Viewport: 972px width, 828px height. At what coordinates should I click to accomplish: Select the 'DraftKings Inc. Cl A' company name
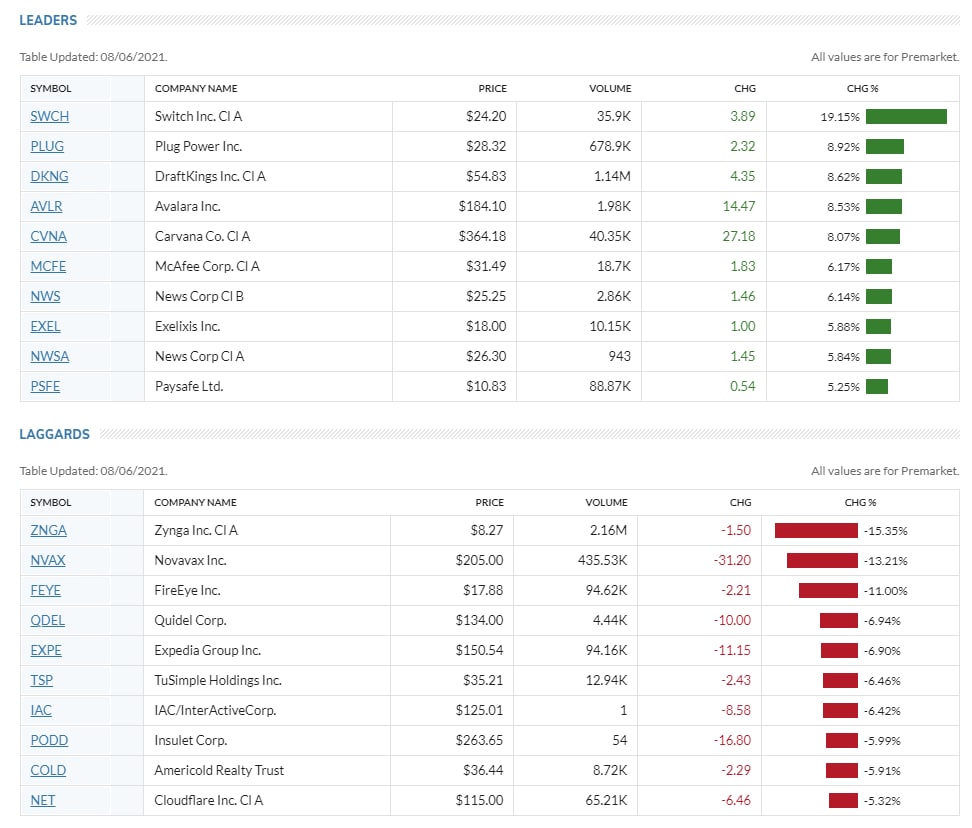tap(210, 177)
